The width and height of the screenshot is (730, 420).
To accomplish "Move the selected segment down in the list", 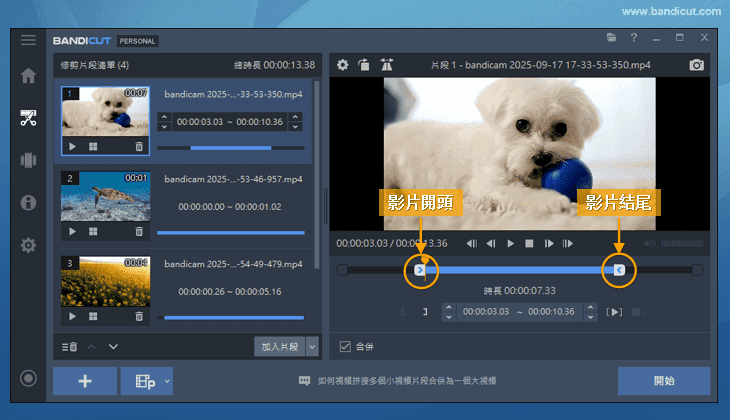I will 113,346.
